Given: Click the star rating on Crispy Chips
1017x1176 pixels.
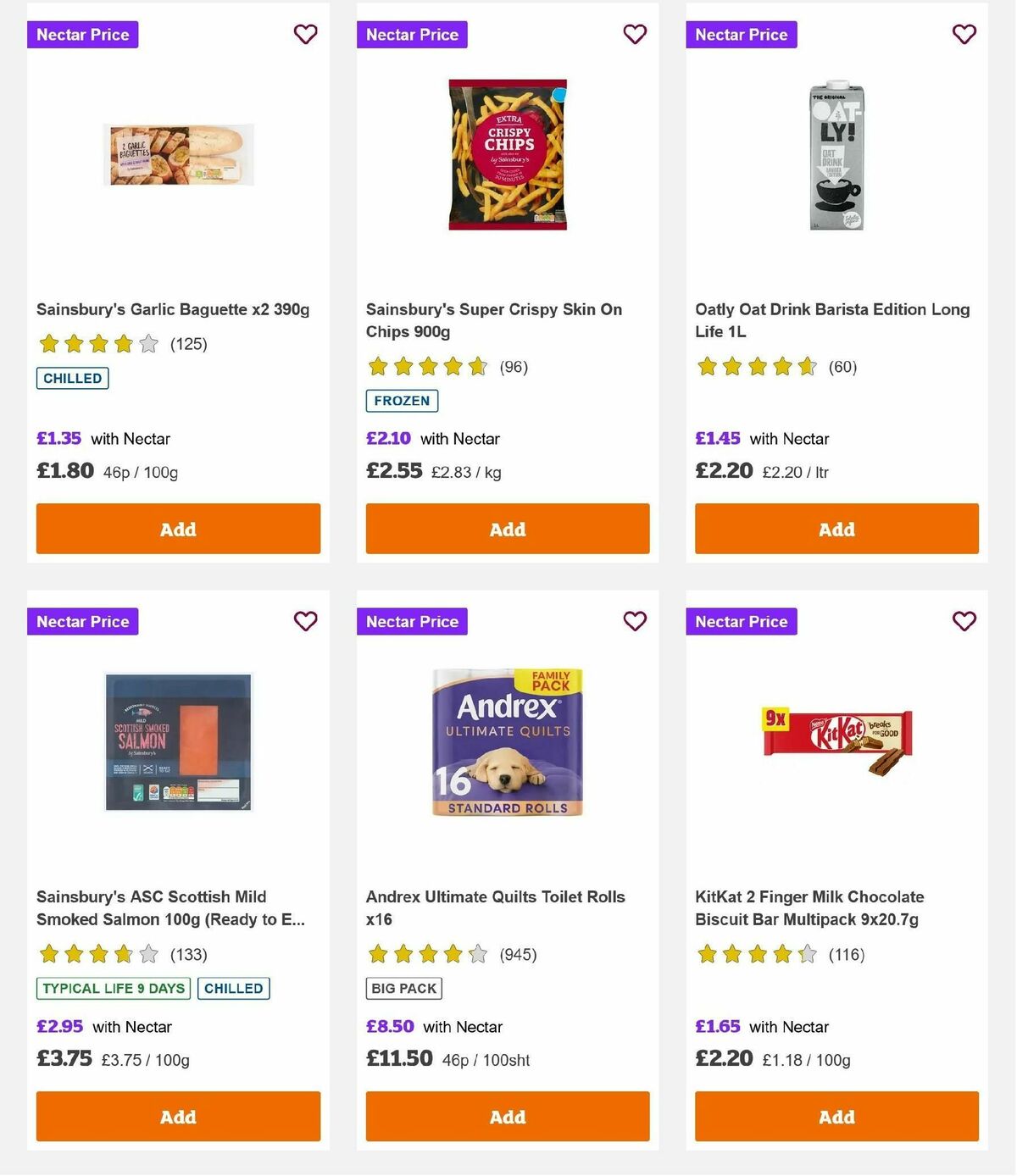Looking at the screenshot, I should pyautogui.click(x=427, y=367).
